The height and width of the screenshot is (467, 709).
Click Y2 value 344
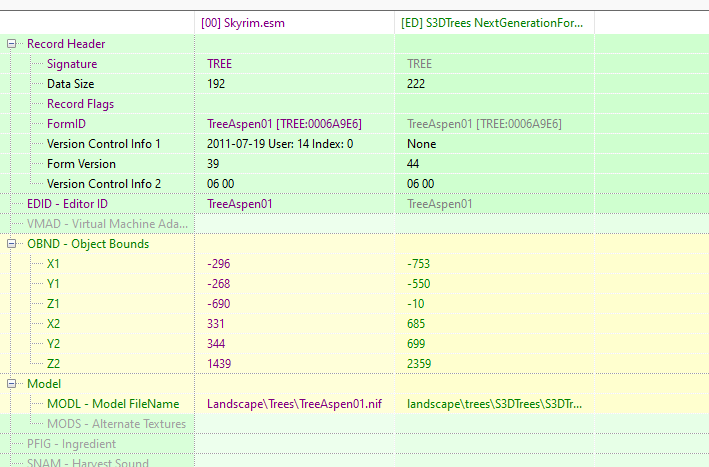tap(216, 344)
